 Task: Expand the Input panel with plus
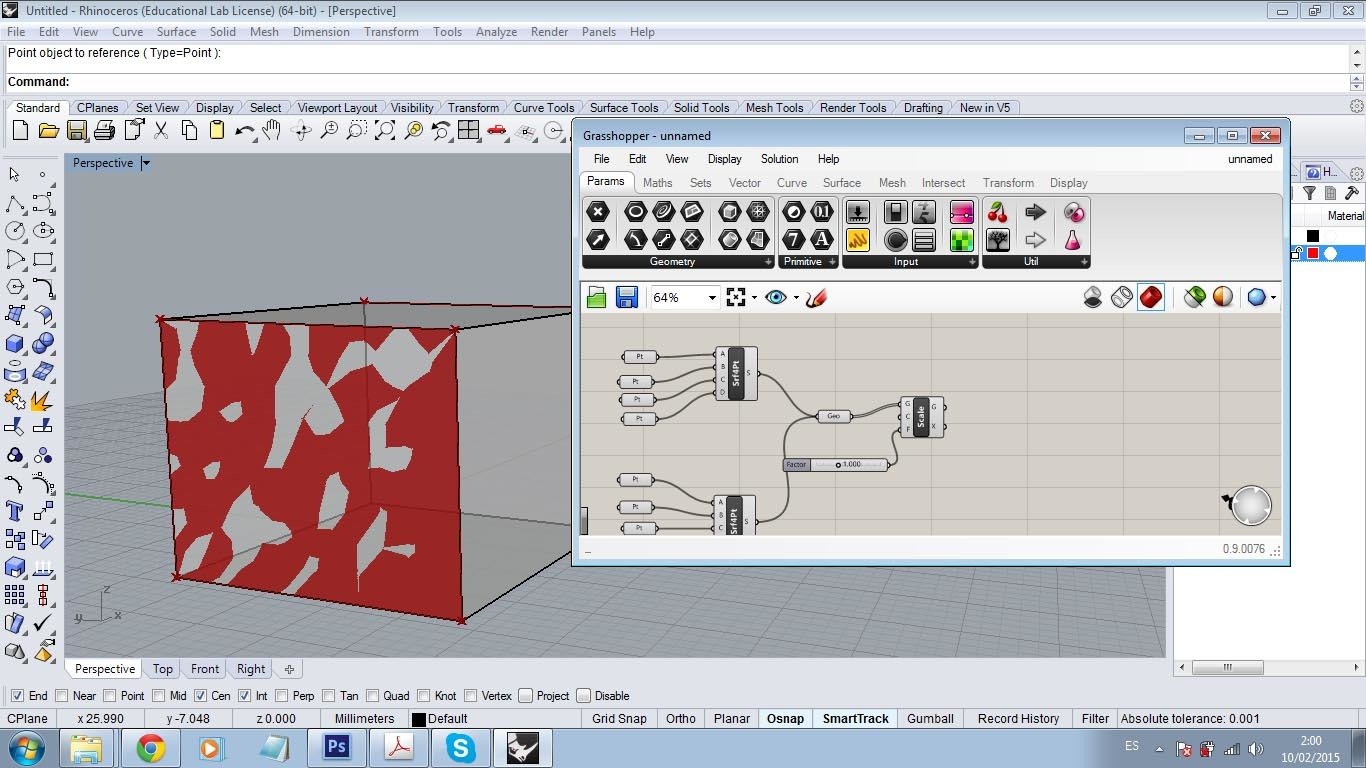coord(971,262)
